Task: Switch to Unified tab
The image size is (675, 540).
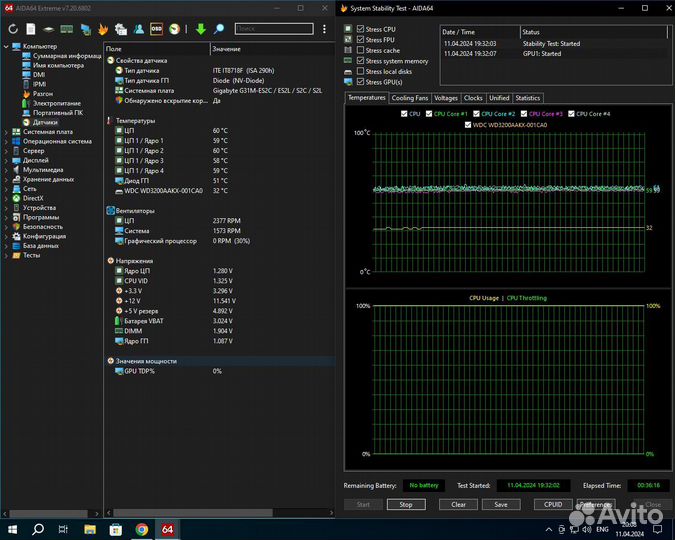Action: [x=499, y=98]
